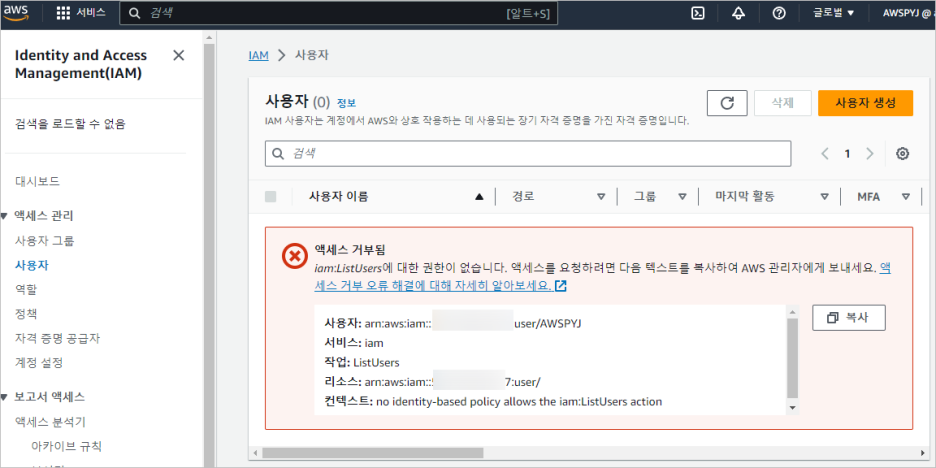This screenshot has height=468, width=936.
Task: Open 역할 in the sidebar
Action: 26,290
